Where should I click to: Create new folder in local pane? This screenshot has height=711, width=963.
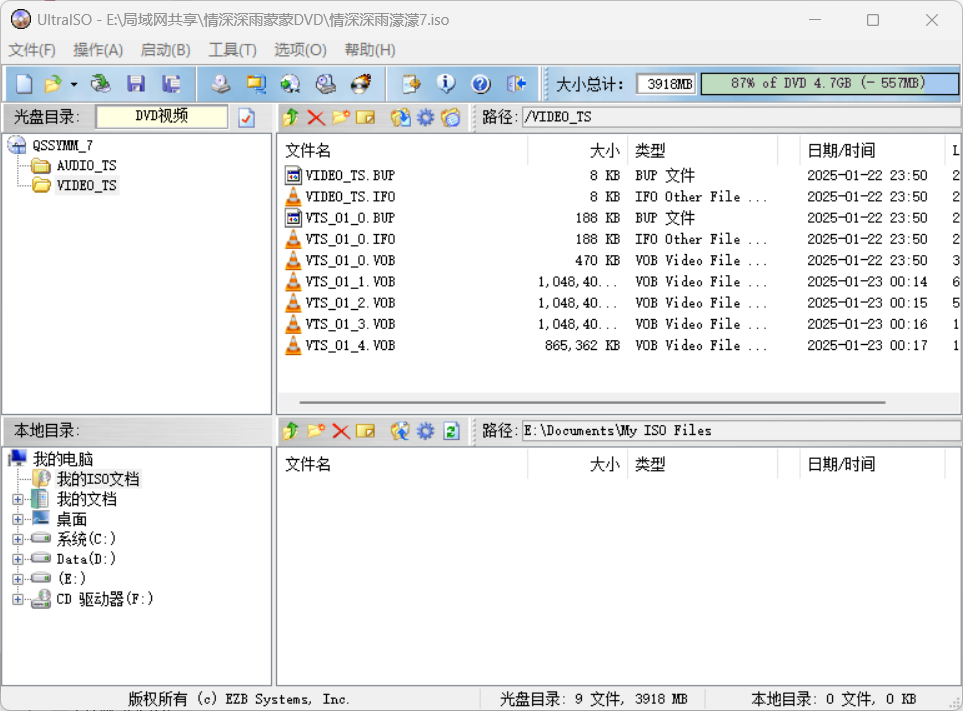tap(316, 431)
